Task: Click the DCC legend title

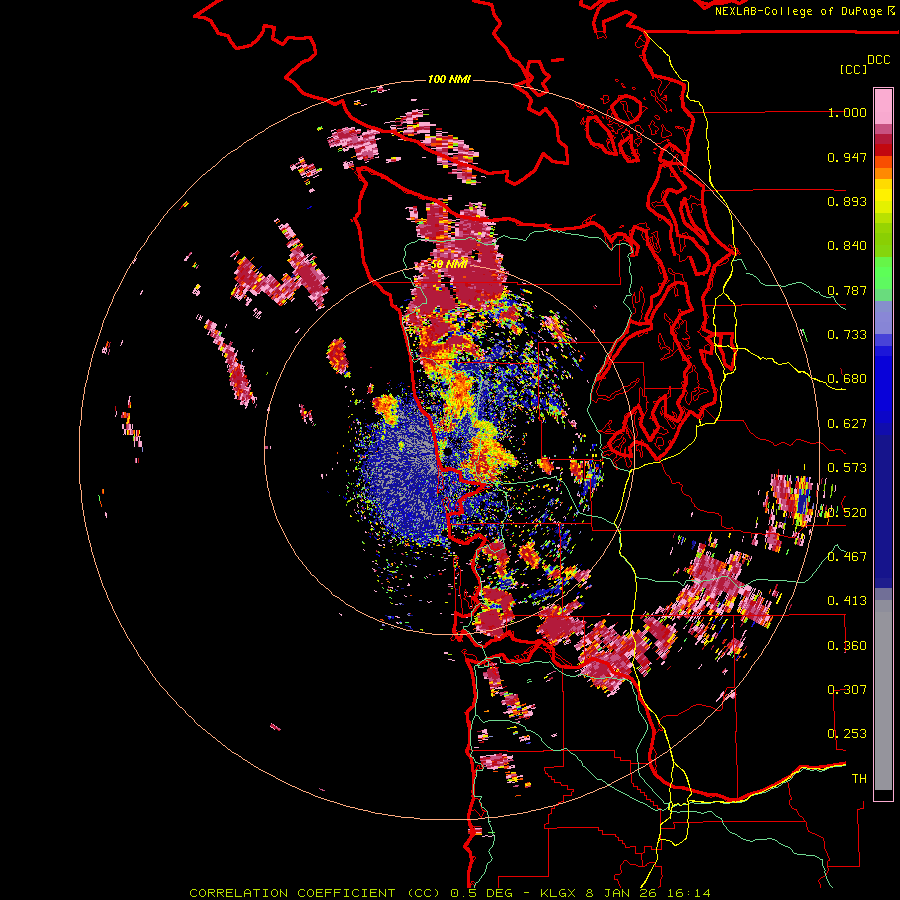Action: point(878,60)
